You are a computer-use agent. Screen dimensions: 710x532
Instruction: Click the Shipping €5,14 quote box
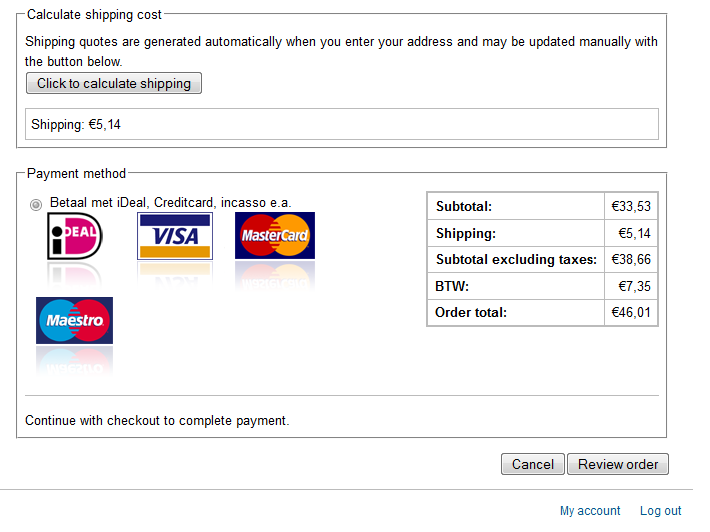(x=342, y=124)
